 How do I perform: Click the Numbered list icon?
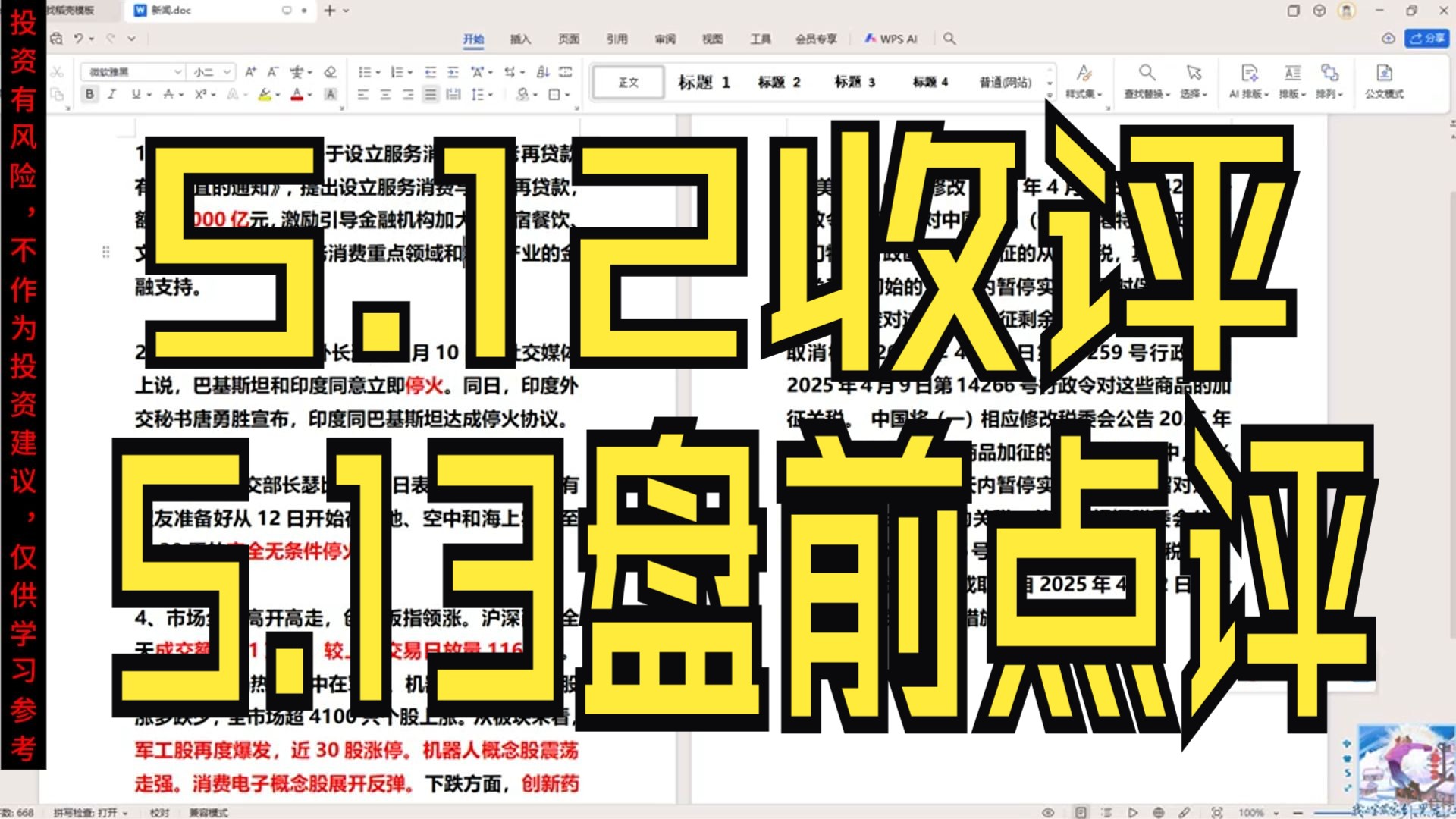(x=397, y=72)
